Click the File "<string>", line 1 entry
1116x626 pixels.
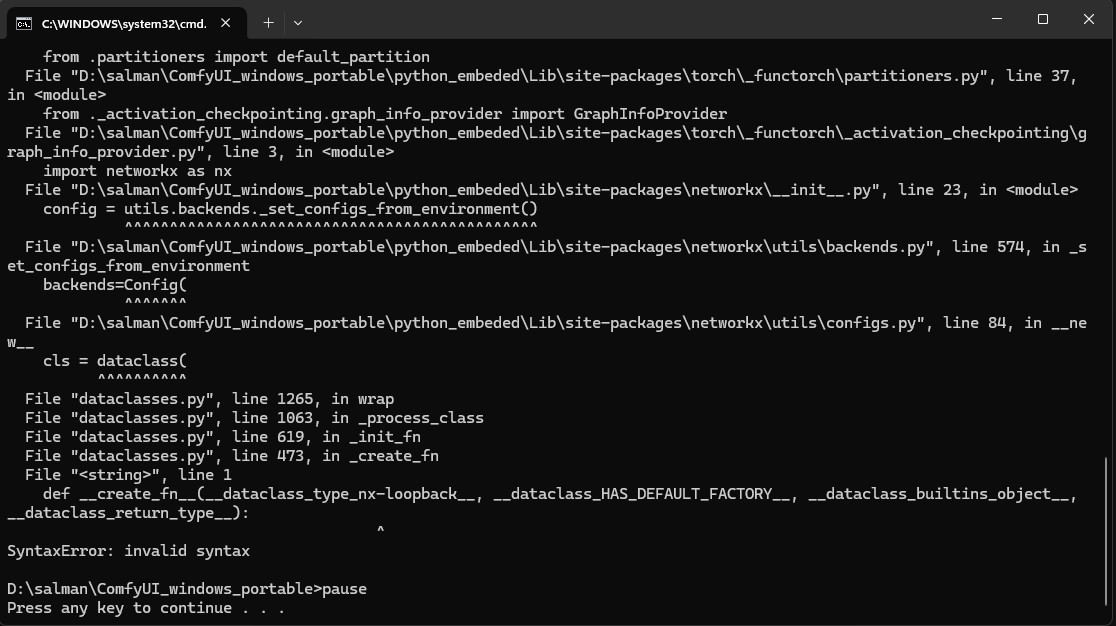coord(128,475)
